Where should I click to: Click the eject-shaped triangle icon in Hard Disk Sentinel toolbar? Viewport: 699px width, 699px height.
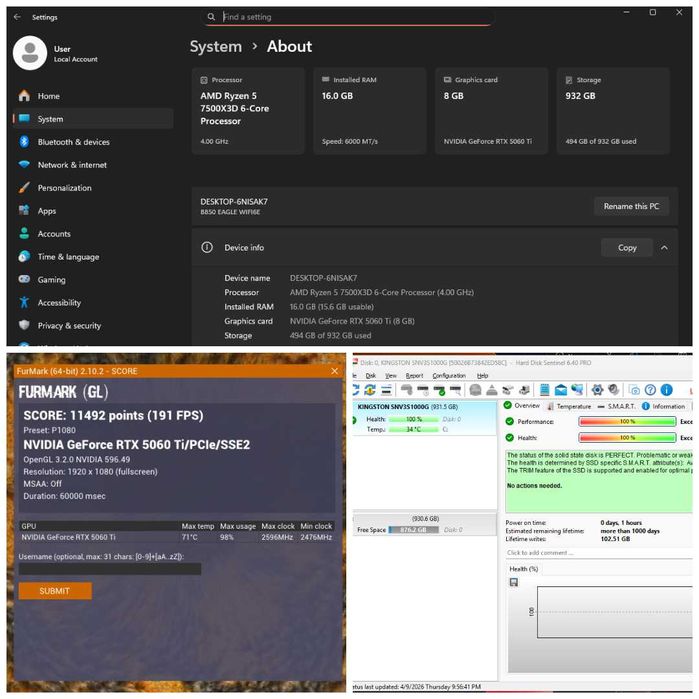tap(492, 390)
